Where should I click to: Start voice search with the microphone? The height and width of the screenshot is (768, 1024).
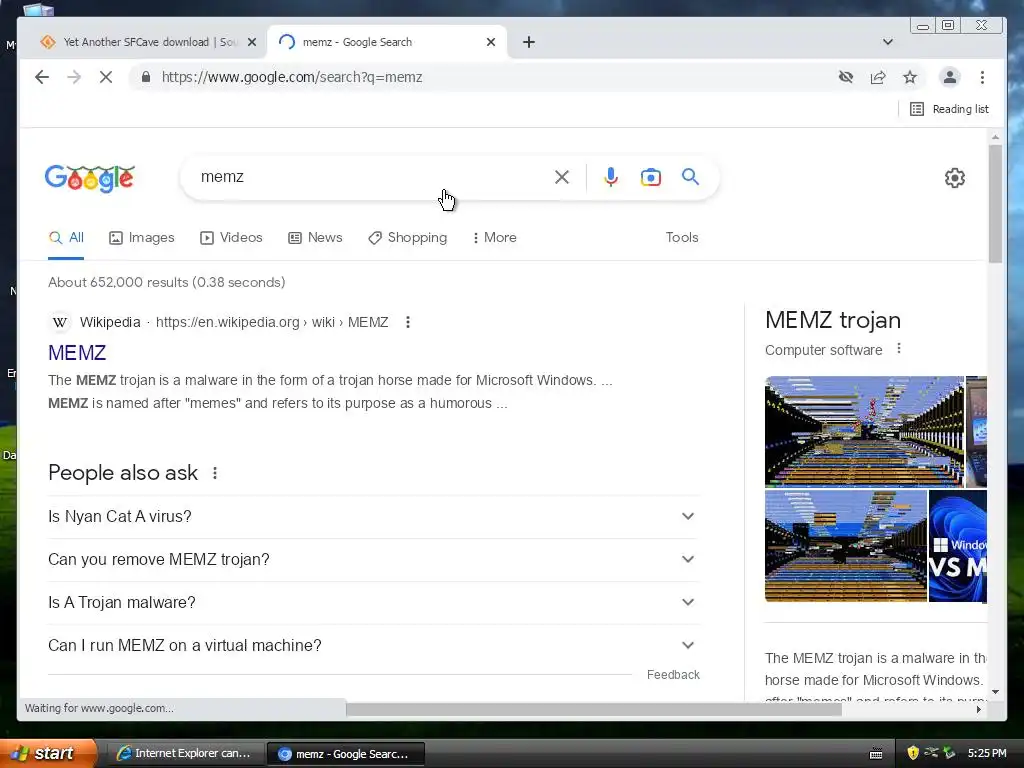pyautogui.click(x=611, y=177)
